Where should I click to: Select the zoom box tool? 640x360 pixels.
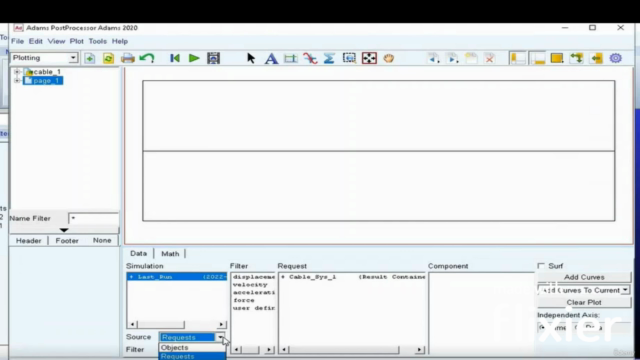(x=349, y=58)
